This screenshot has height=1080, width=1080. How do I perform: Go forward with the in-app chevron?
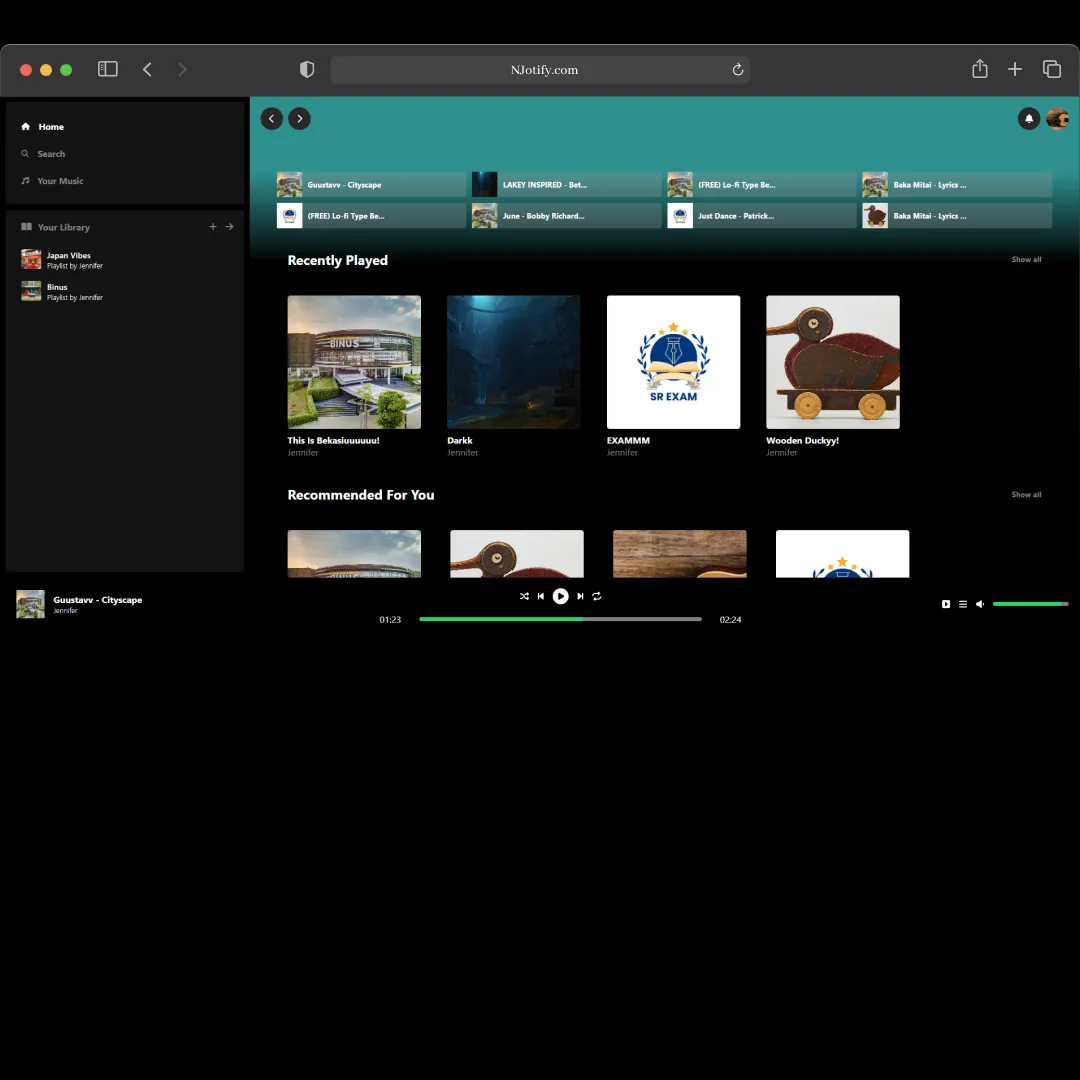pos(300,118)
